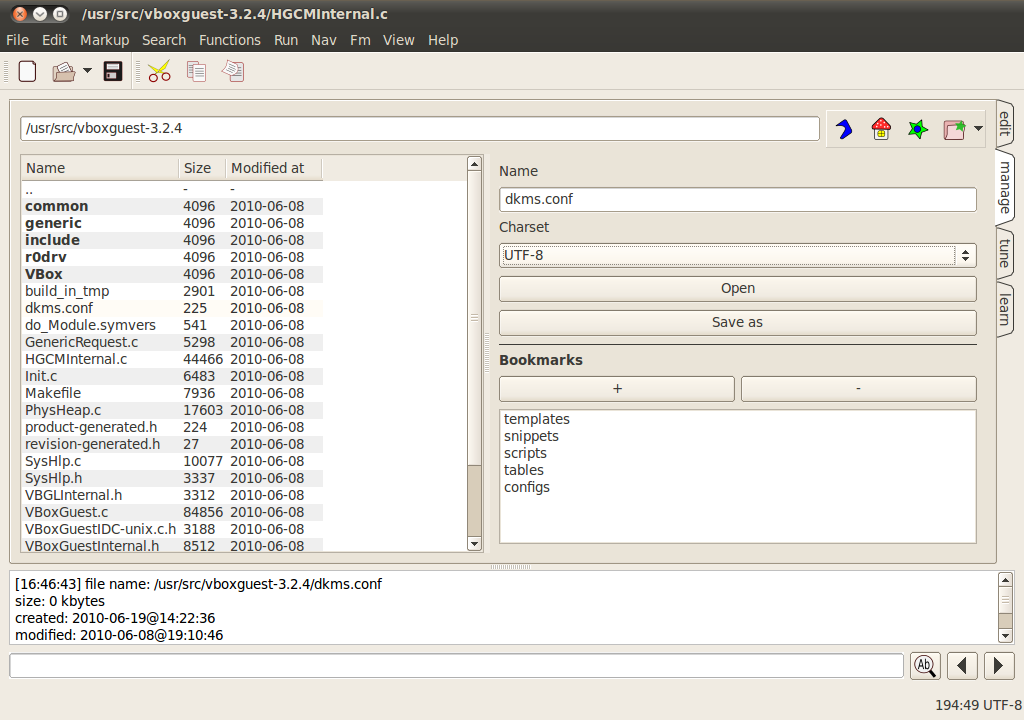Sort by Name column header

click(x=100, y=168)
